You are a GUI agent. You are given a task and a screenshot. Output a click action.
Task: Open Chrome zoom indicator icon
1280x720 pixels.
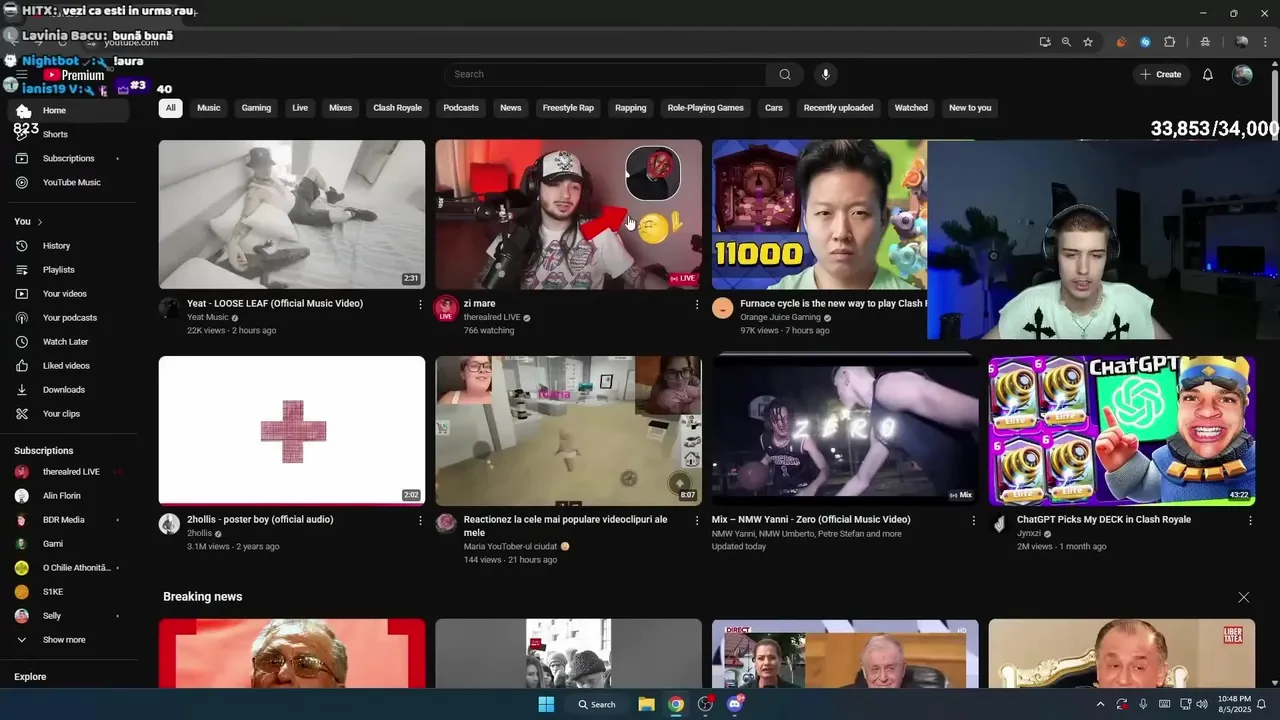tap(1066, 42)
